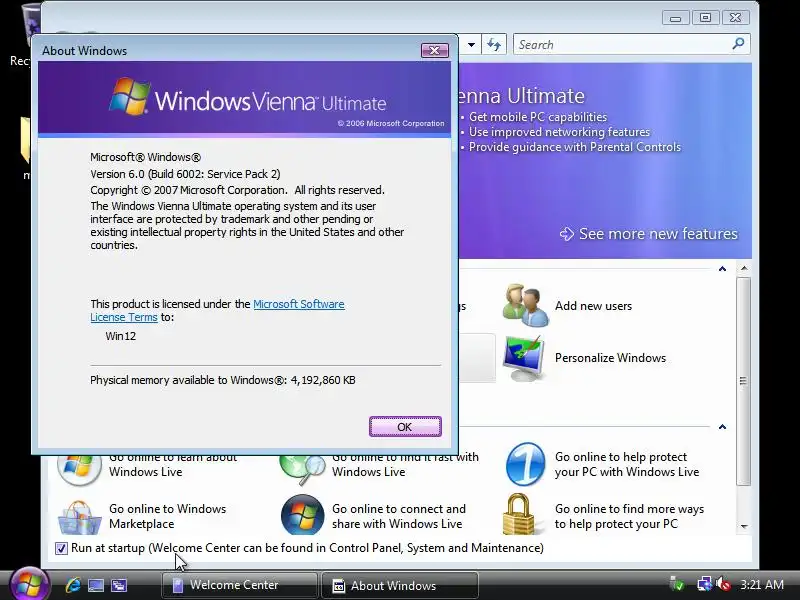Close the Welcome Center window
This screenshot has width=800, height=600.
tap(735, 18)
